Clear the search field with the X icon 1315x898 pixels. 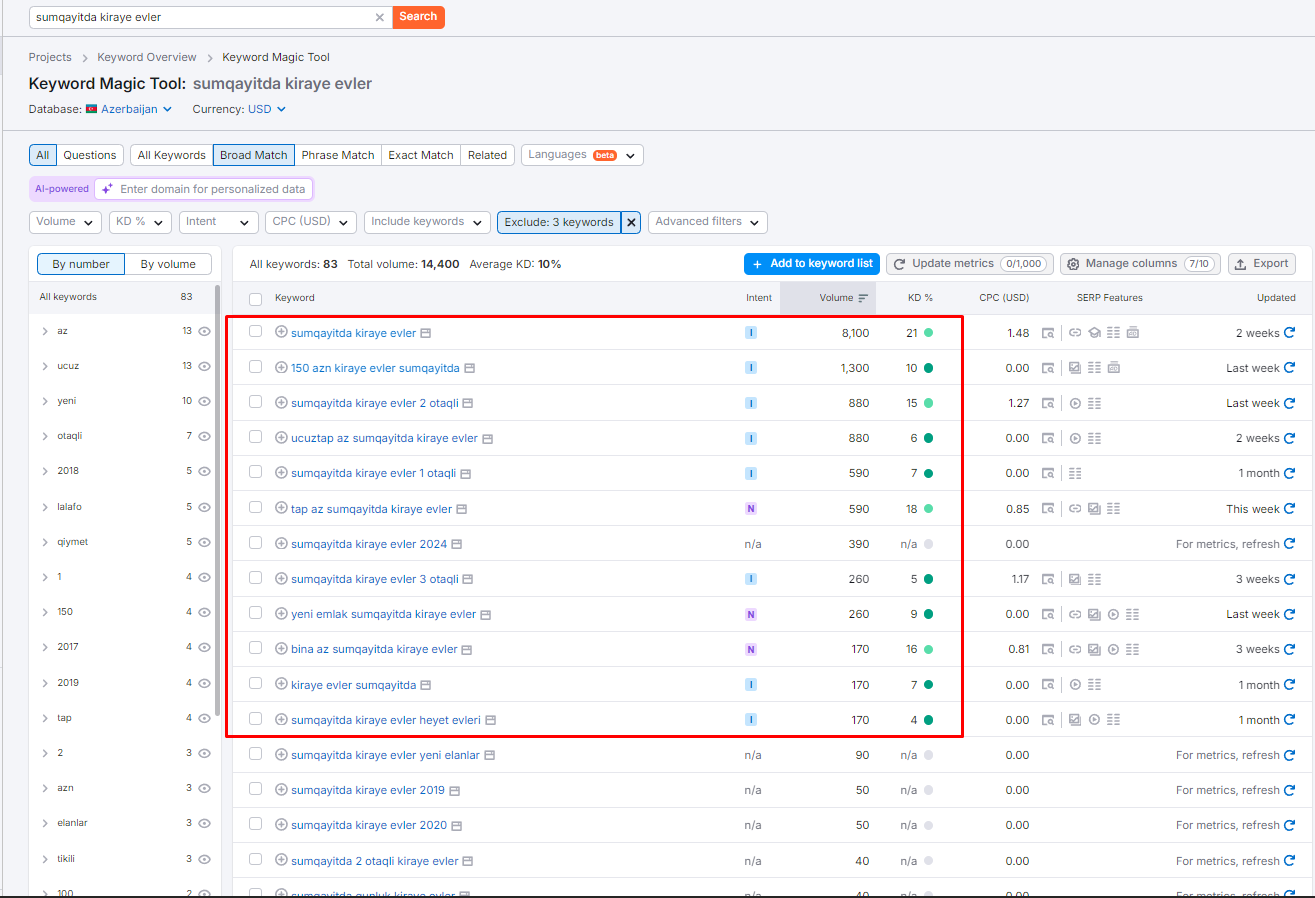tap(380, 17)
